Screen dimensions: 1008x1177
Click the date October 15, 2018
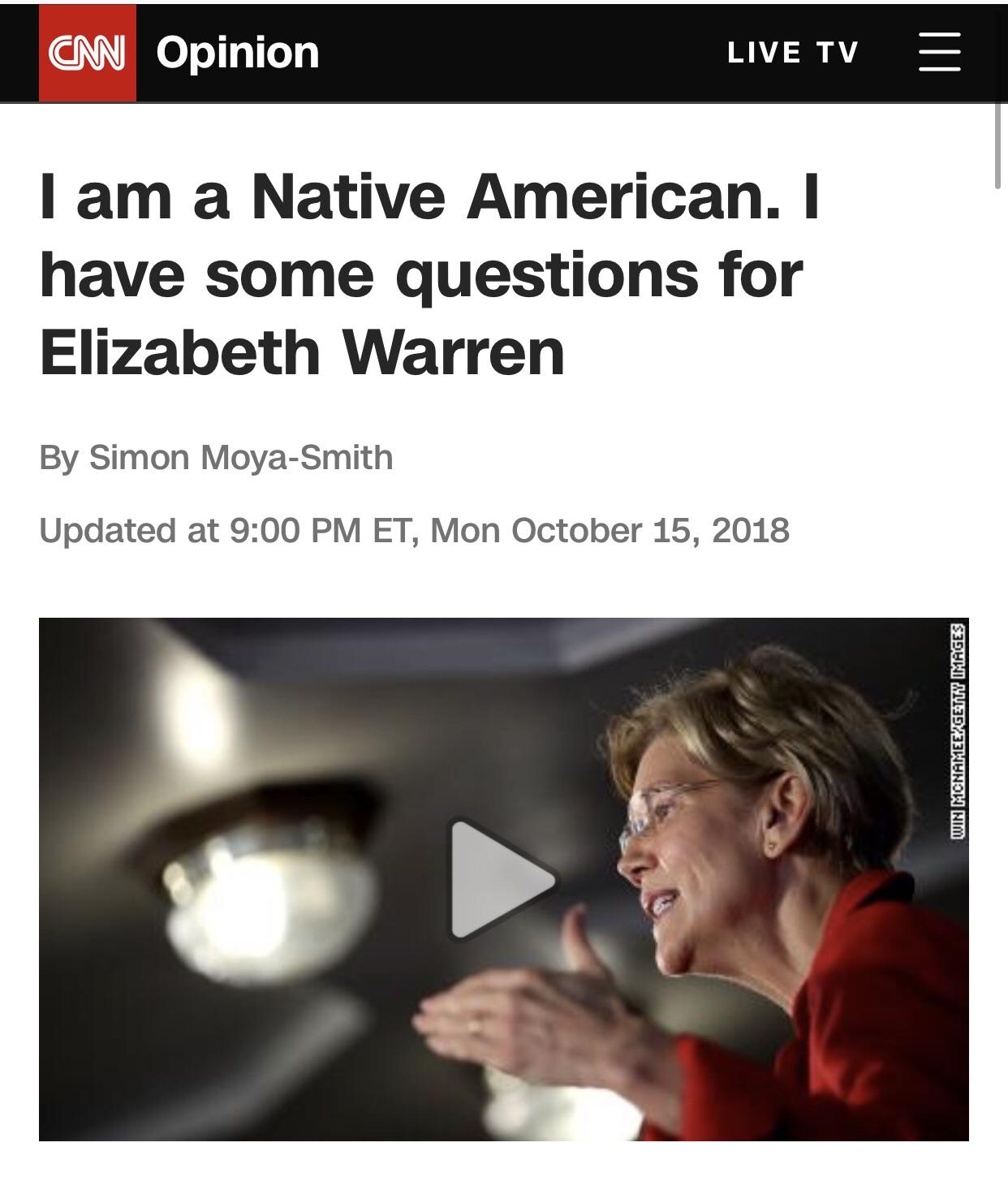650,531
